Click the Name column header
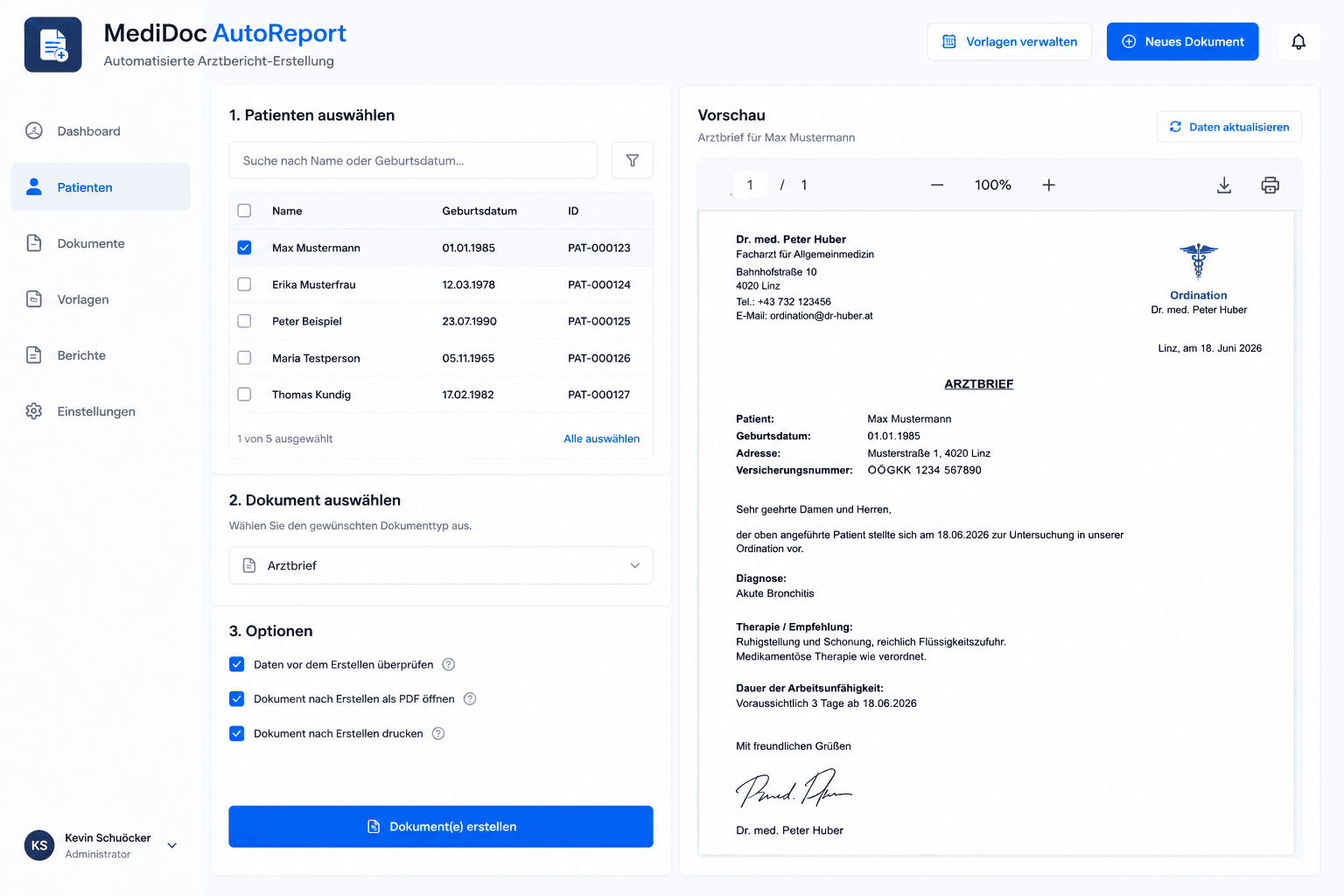 [x=287, y=211]
